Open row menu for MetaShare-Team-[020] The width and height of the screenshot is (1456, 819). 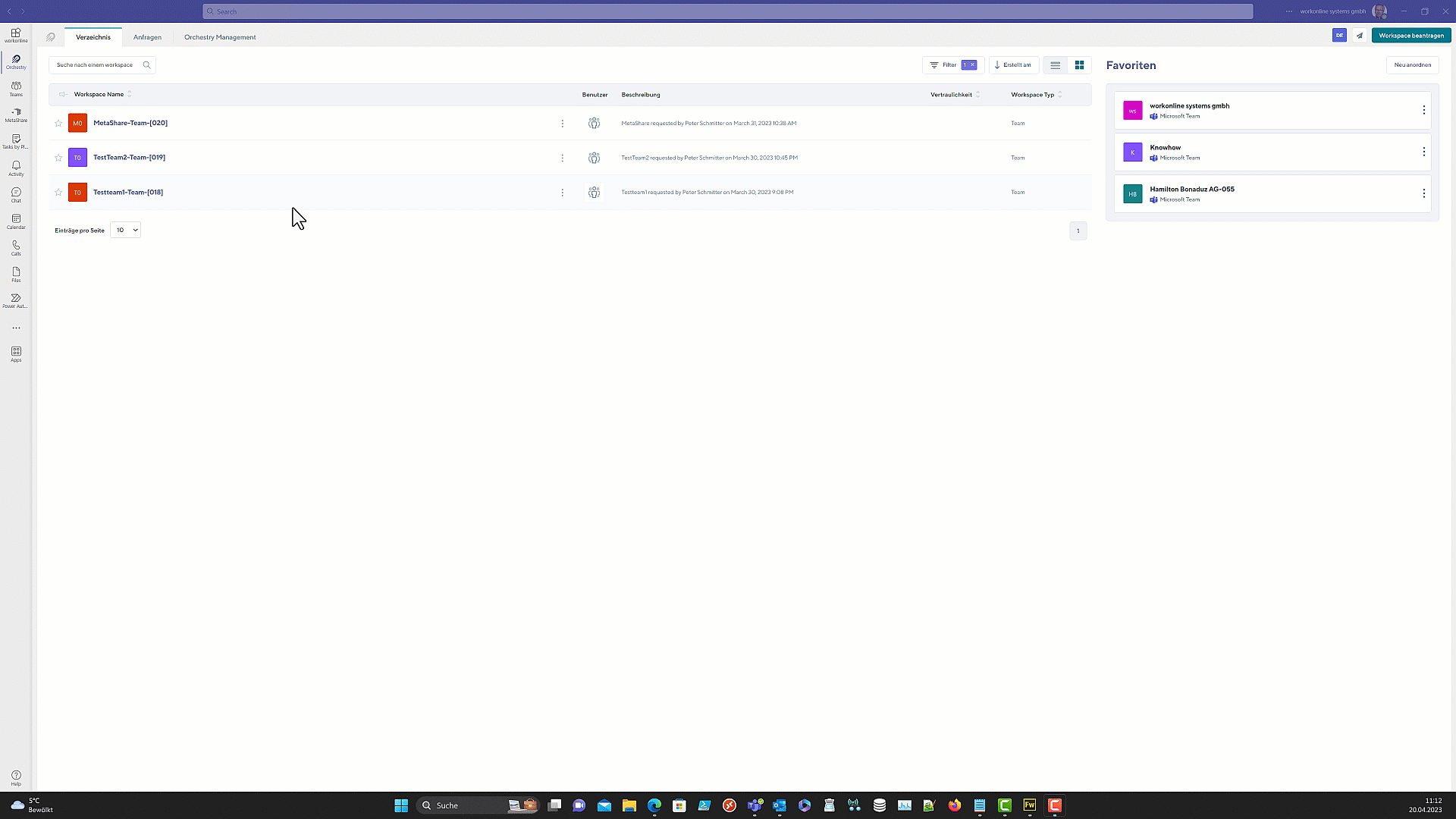tap(562, 123)
